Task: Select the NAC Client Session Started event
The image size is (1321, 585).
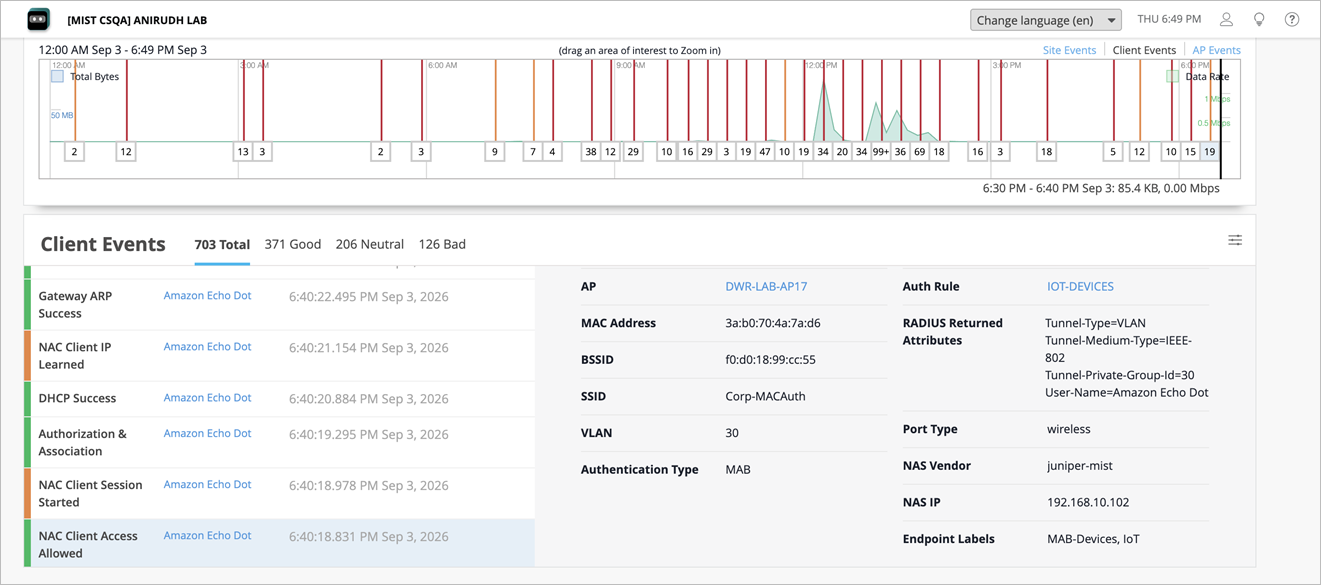Action: tap(279, 493)
